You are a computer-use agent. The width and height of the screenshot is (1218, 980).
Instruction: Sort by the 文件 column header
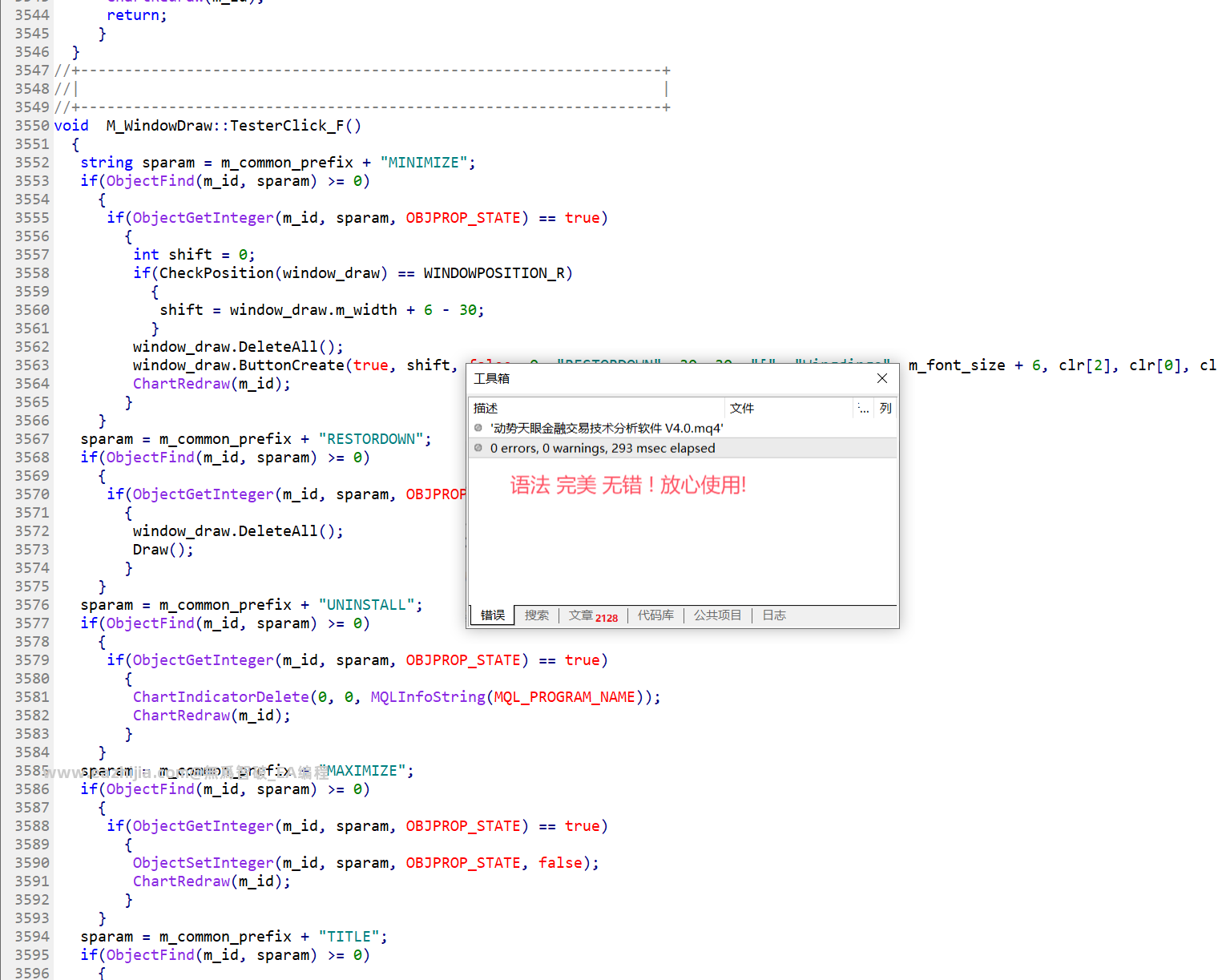[x=788, y=408]
